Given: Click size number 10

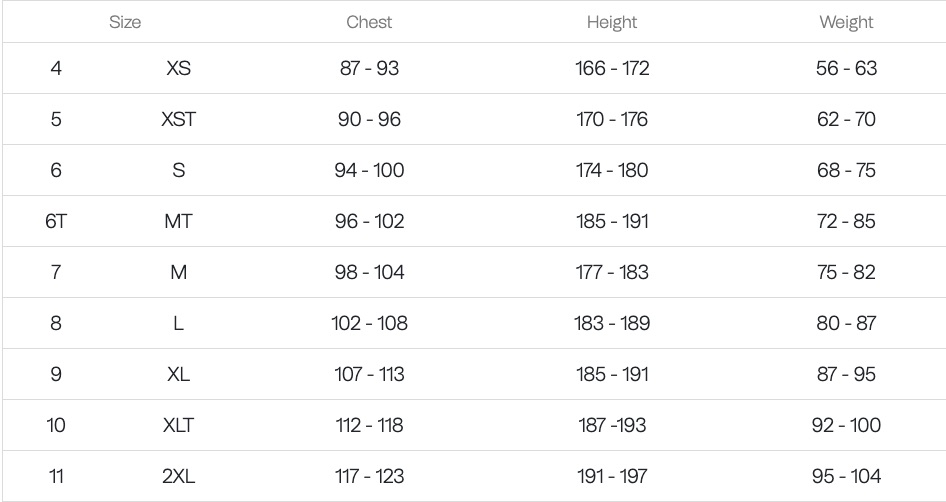Looking at the screenshot, I should point(56,425).
